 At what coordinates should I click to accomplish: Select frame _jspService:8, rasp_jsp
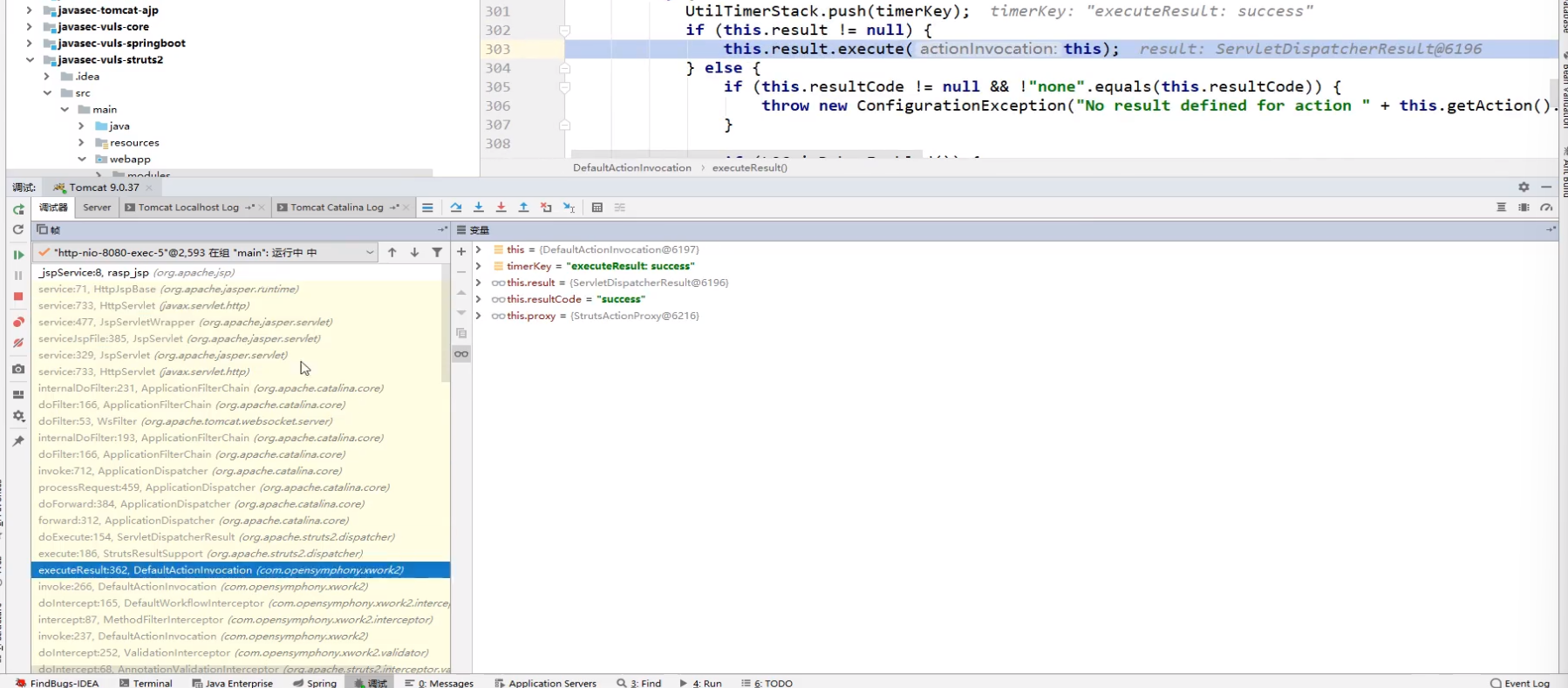click(241, 272)
